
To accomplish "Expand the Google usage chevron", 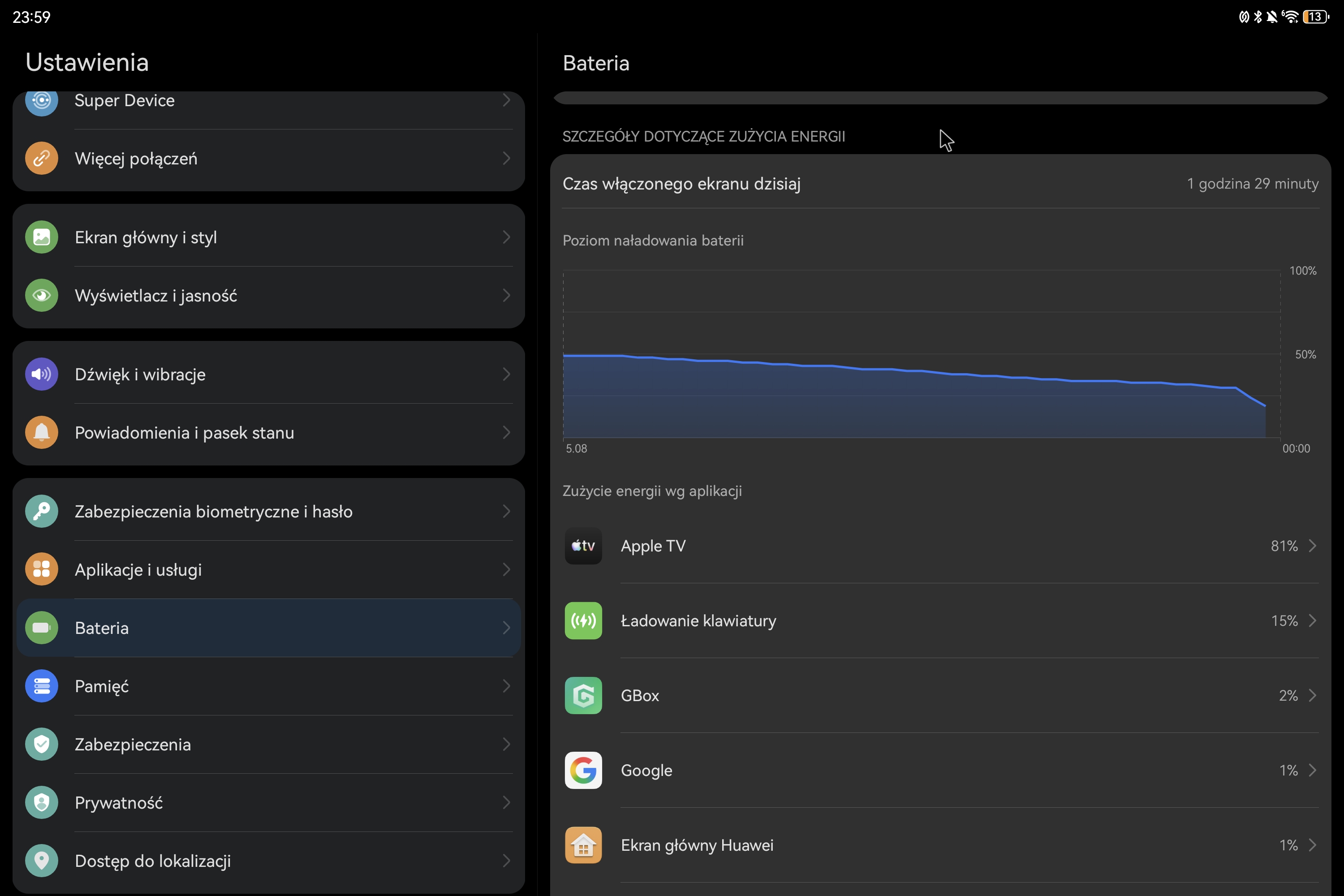I will click(1313, 771).
